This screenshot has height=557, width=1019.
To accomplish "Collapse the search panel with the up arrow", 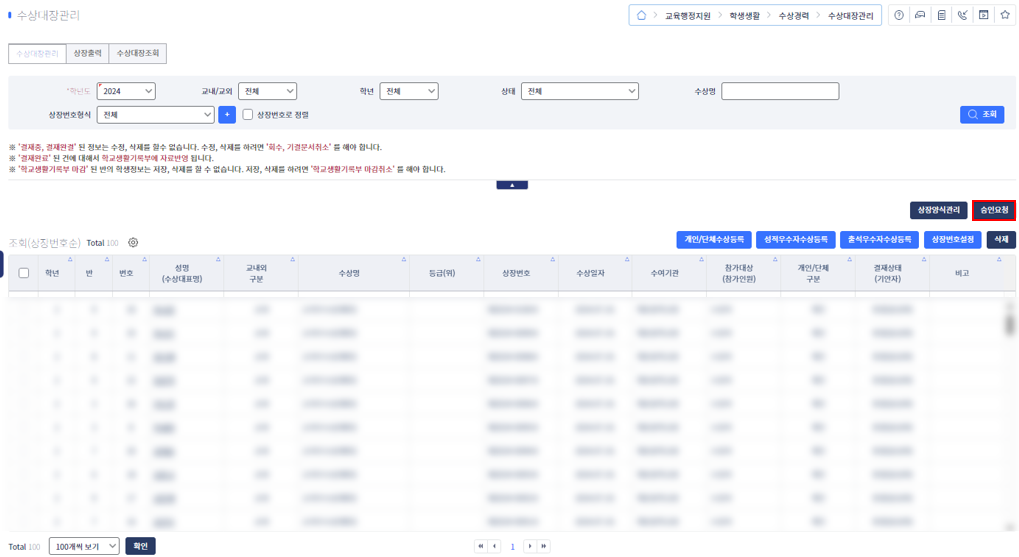I will point(512,185).
